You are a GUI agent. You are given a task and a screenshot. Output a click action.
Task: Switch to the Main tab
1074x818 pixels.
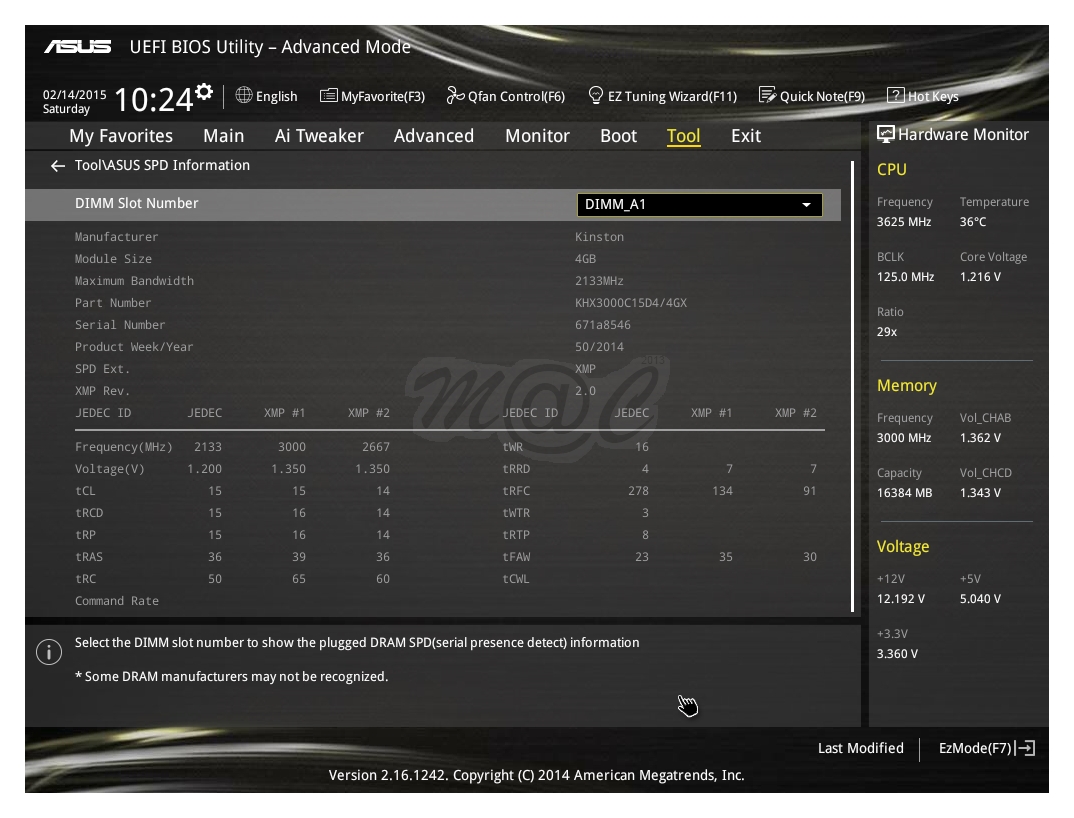[223, 136]
